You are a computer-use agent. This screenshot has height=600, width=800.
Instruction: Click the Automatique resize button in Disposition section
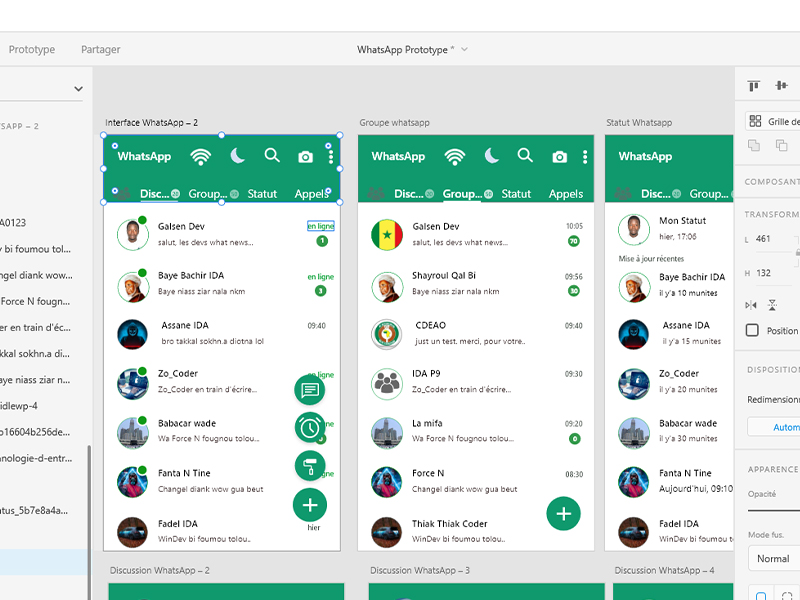pos(773,427)
